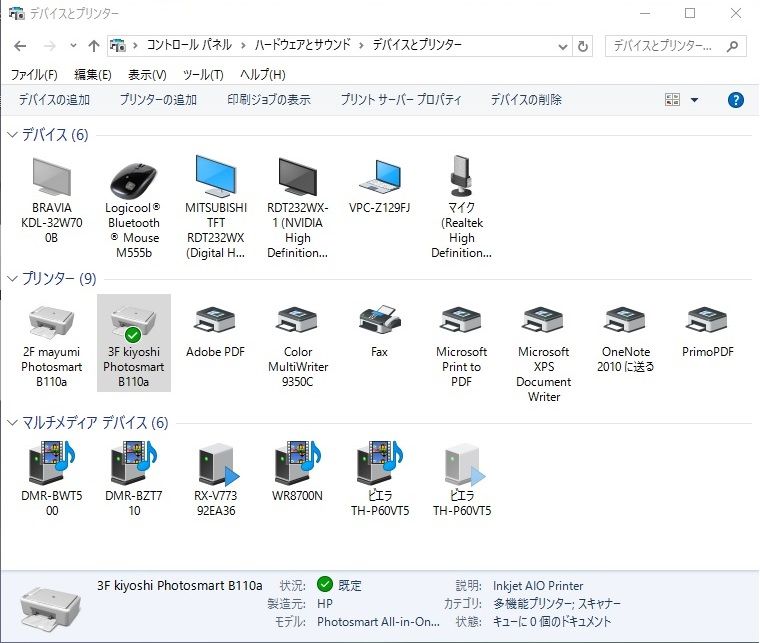Image resolution: width=760 pixels, height=643 pixels.
Task: Expand the ハードウェアとサウンド breadcrumb arrow
Action: [x=361, y=46]
